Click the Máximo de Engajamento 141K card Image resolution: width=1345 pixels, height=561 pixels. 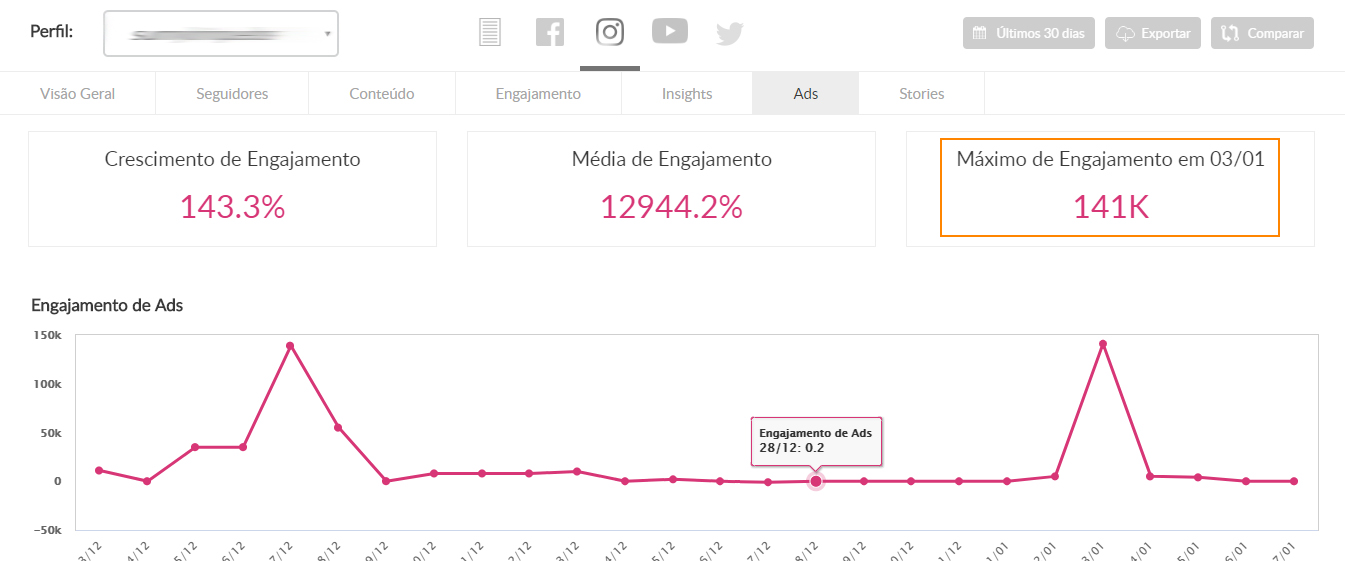[x=1110, y=187]
